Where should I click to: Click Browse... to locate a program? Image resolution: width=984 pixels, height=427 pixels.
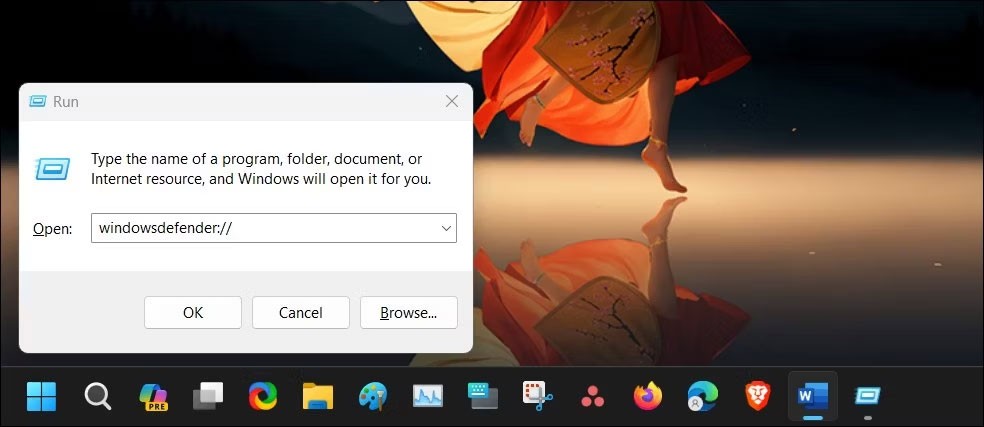[x=408, y=312]
